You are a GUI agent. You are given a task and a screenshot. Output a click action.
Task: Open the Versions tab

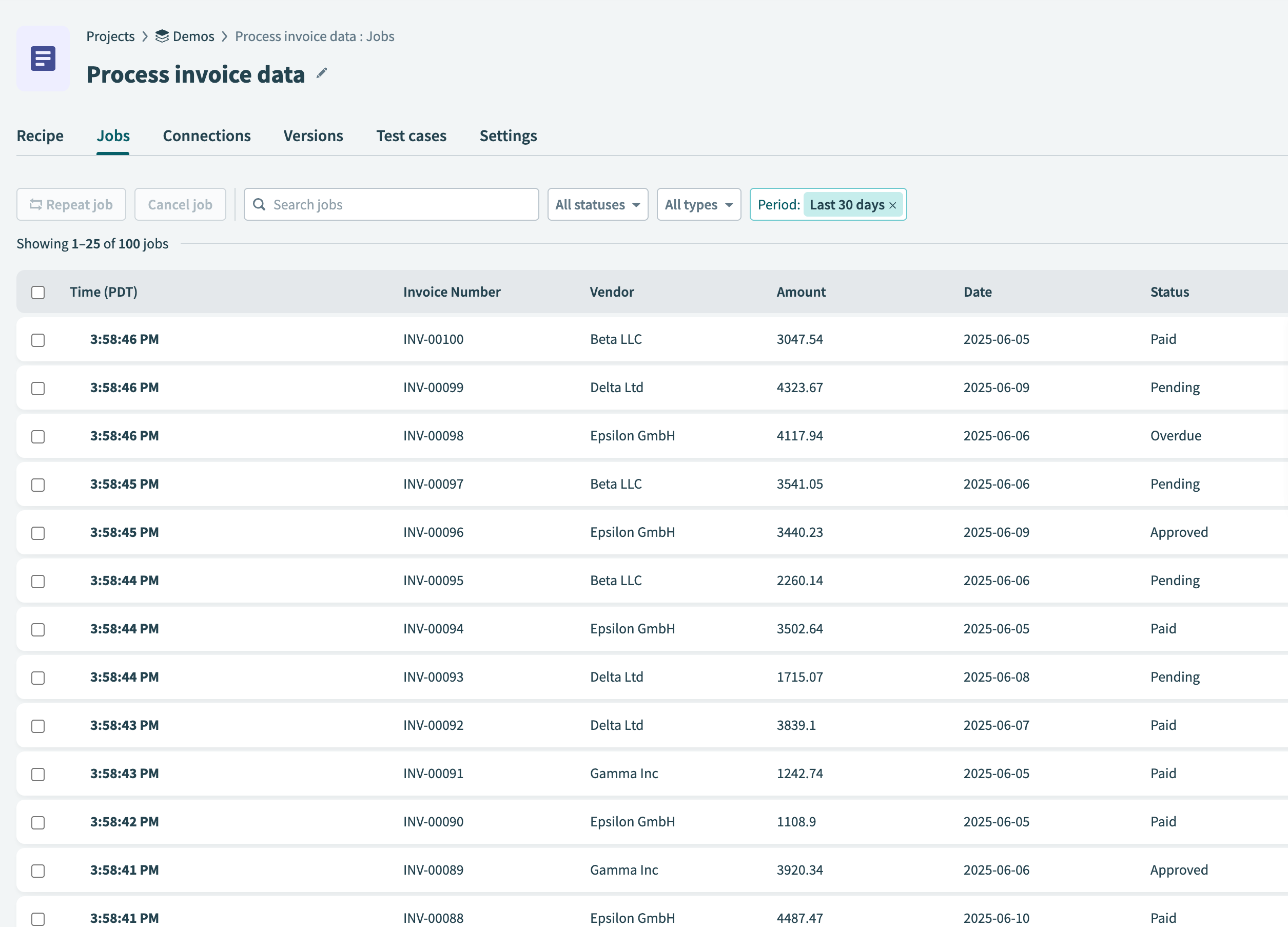[x=314, y=136]
